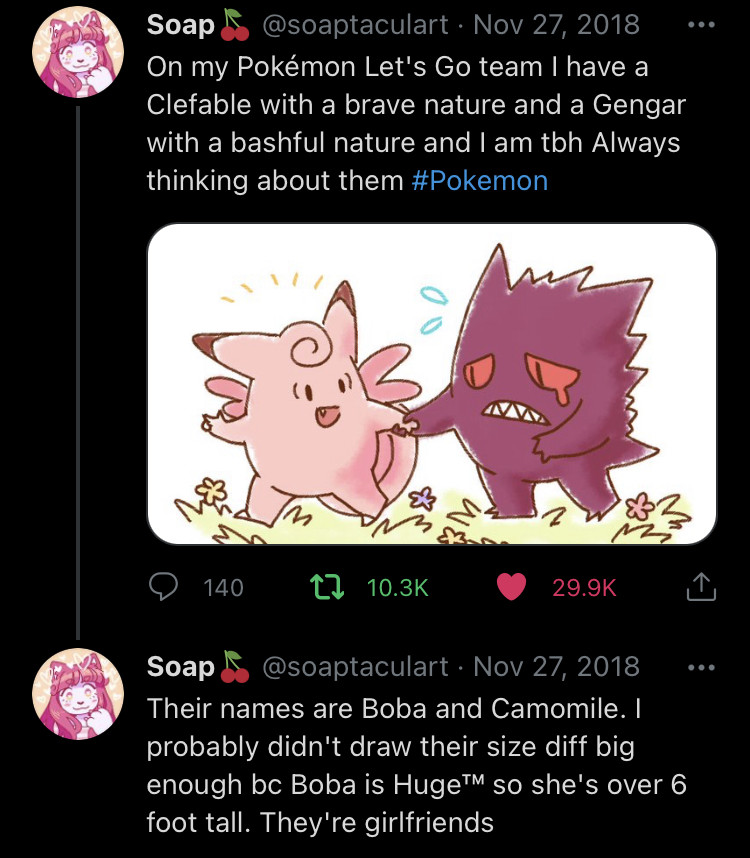Click the 140 replies count
Screen dimensions: 750x858
tap(223, 589)
